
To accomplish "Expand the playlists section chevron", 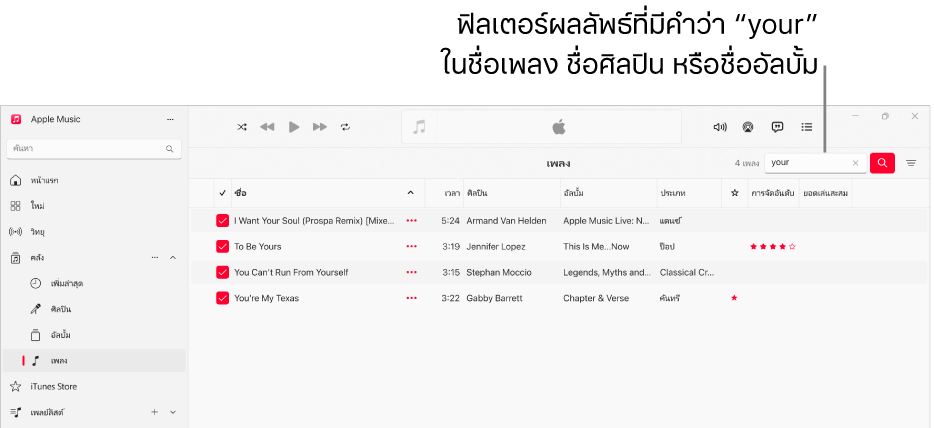I will pyautogui.click(x=173, y=412).
